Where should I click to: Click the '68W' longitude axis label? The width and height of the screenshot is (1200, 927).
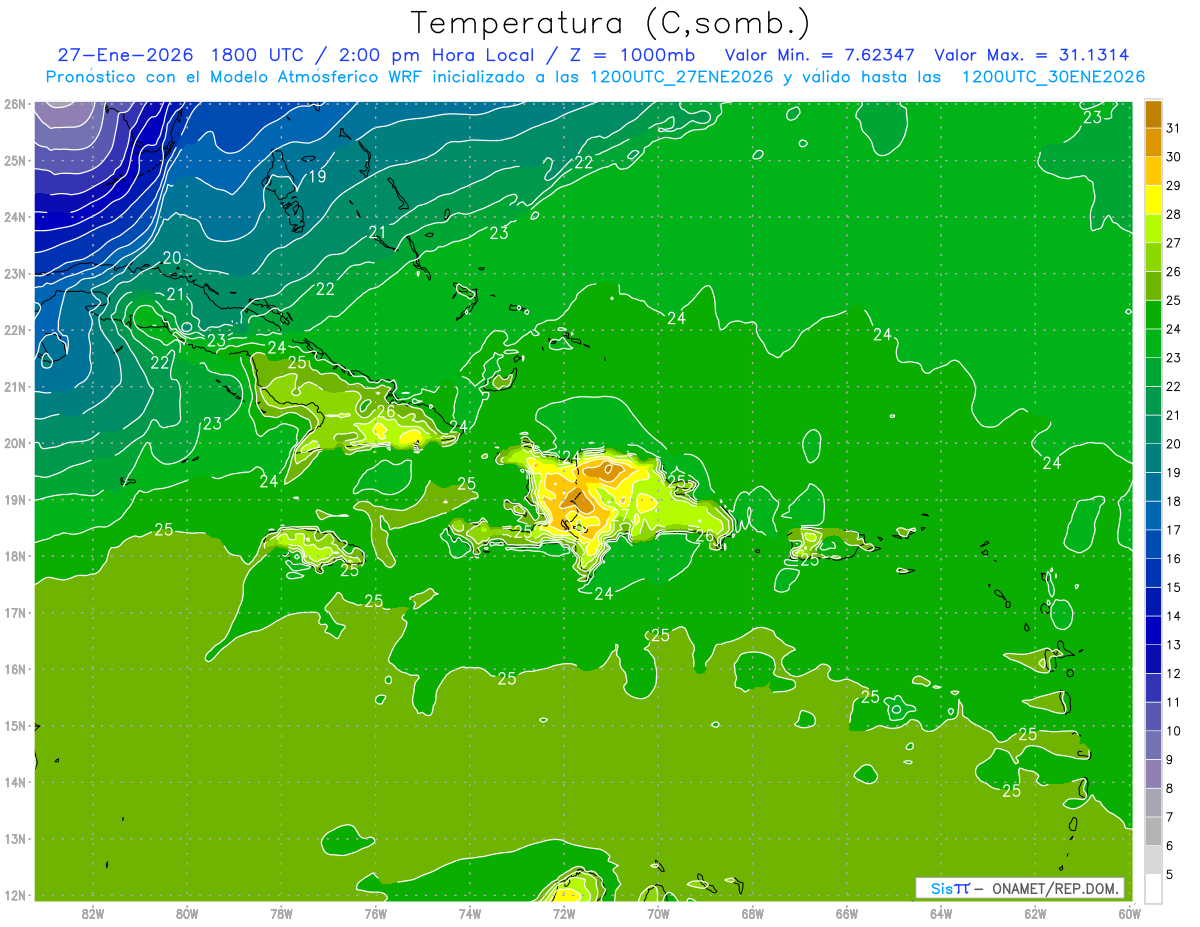coord(753,913)
